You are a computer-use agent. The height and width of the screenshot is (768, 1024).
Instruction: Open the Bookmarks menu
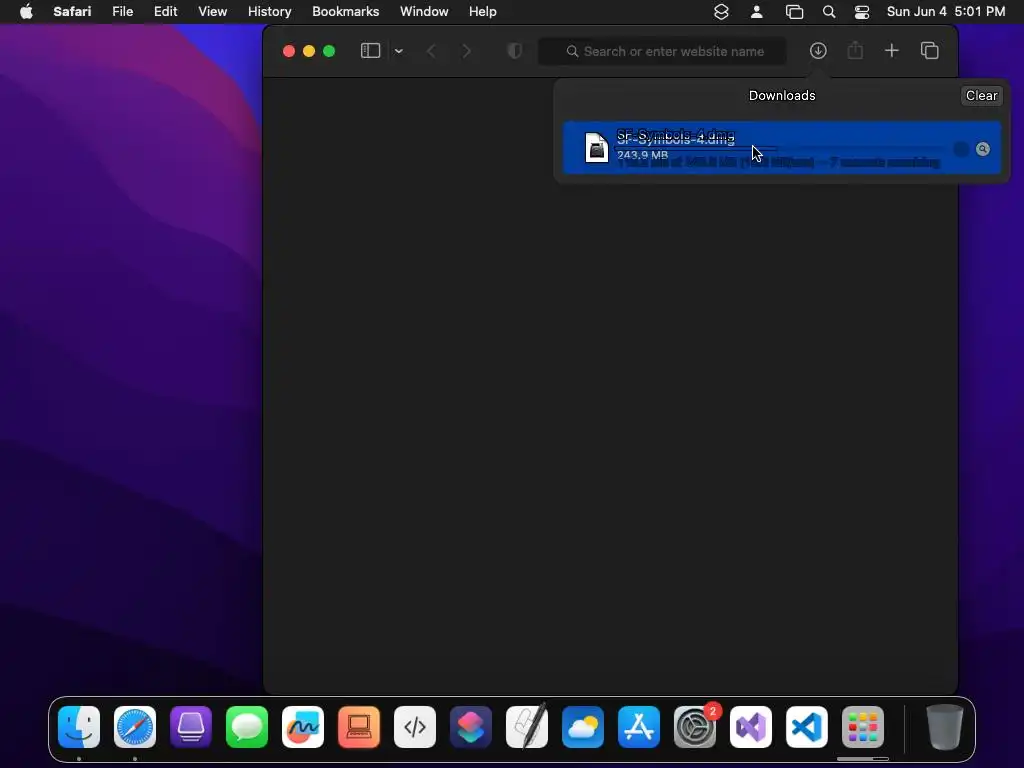click(345, 12)
